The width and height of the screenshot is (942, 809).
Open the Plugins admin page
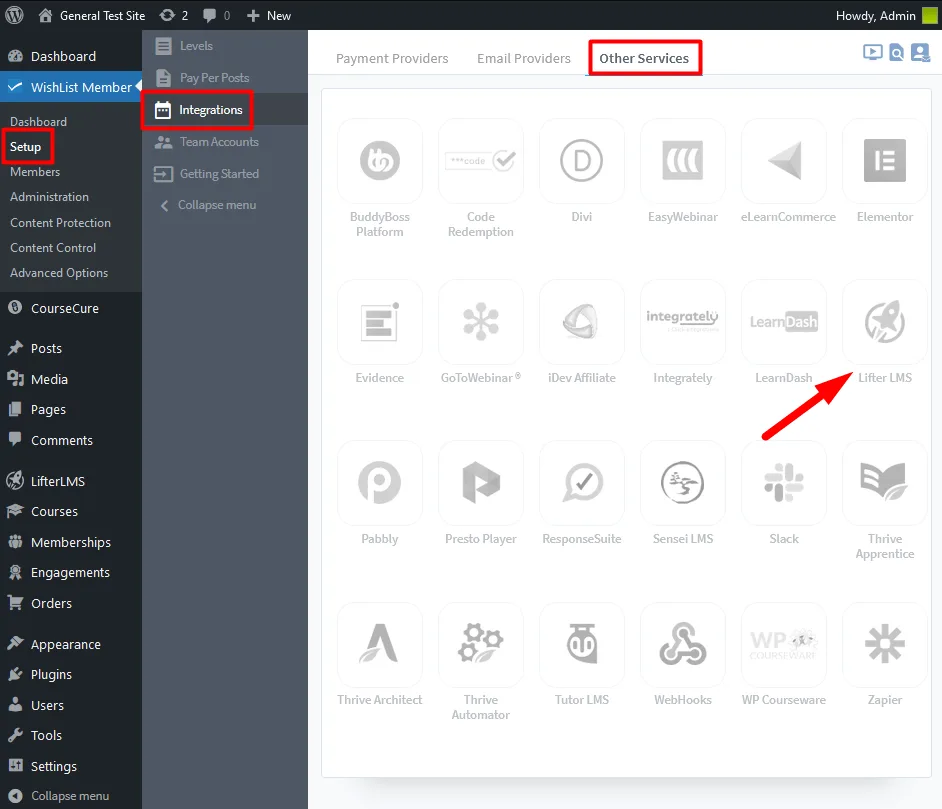(50, 674)
